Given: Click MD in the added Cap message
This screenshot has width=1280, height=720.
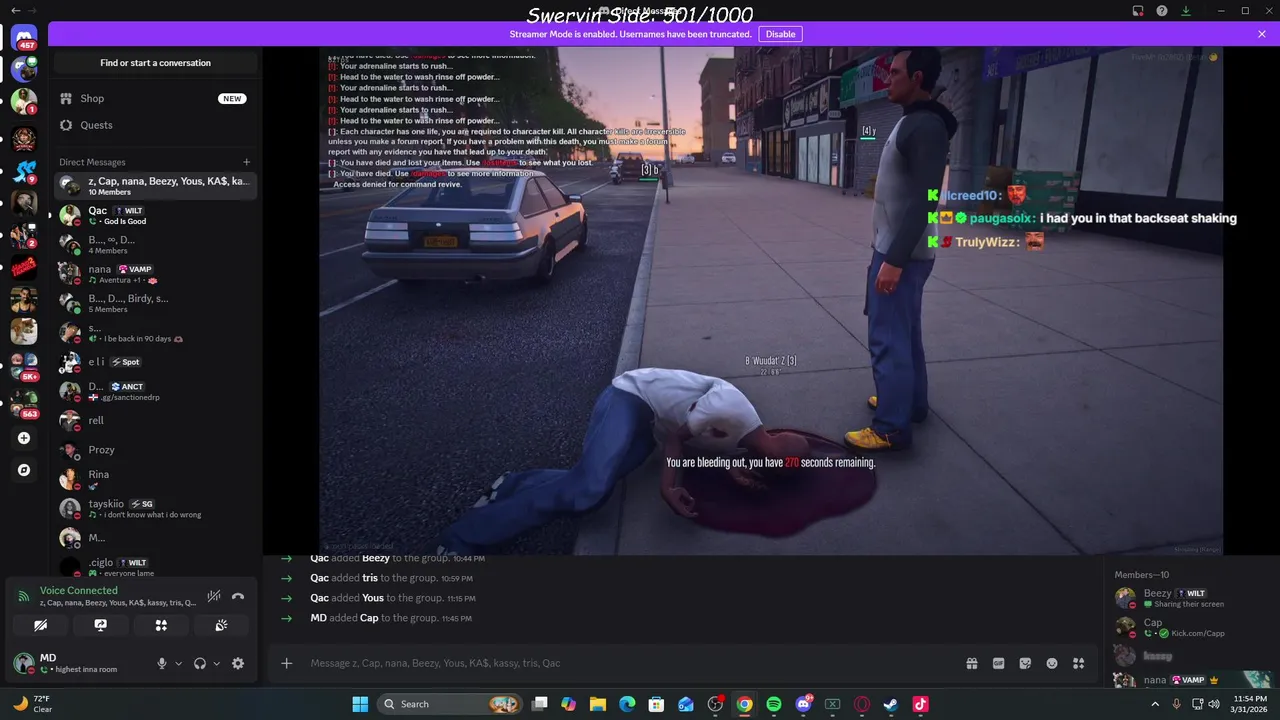Looking at the screenshot, I should click(318, 618).
